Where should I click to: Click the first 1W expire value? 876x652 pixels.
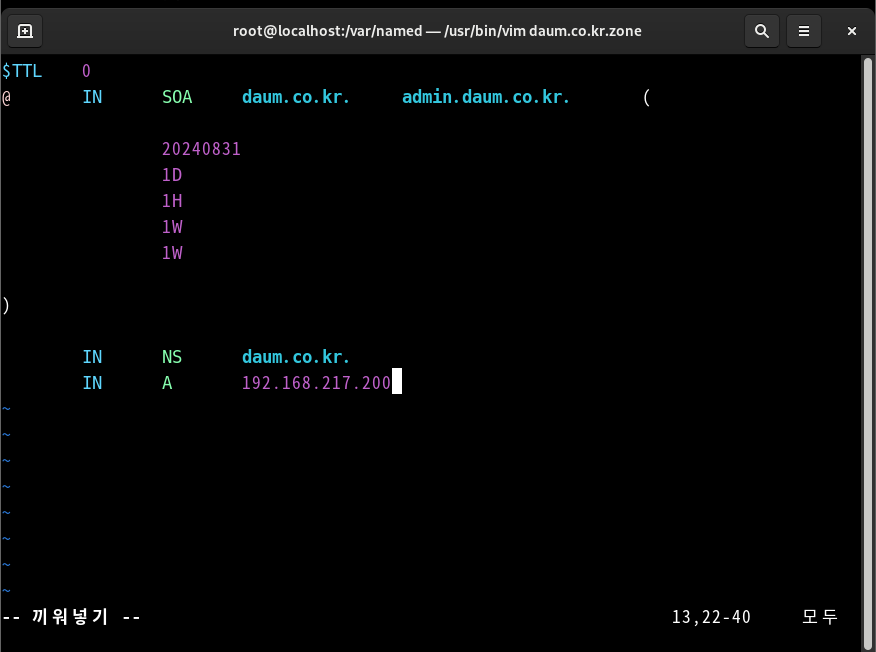pos(172,227)
